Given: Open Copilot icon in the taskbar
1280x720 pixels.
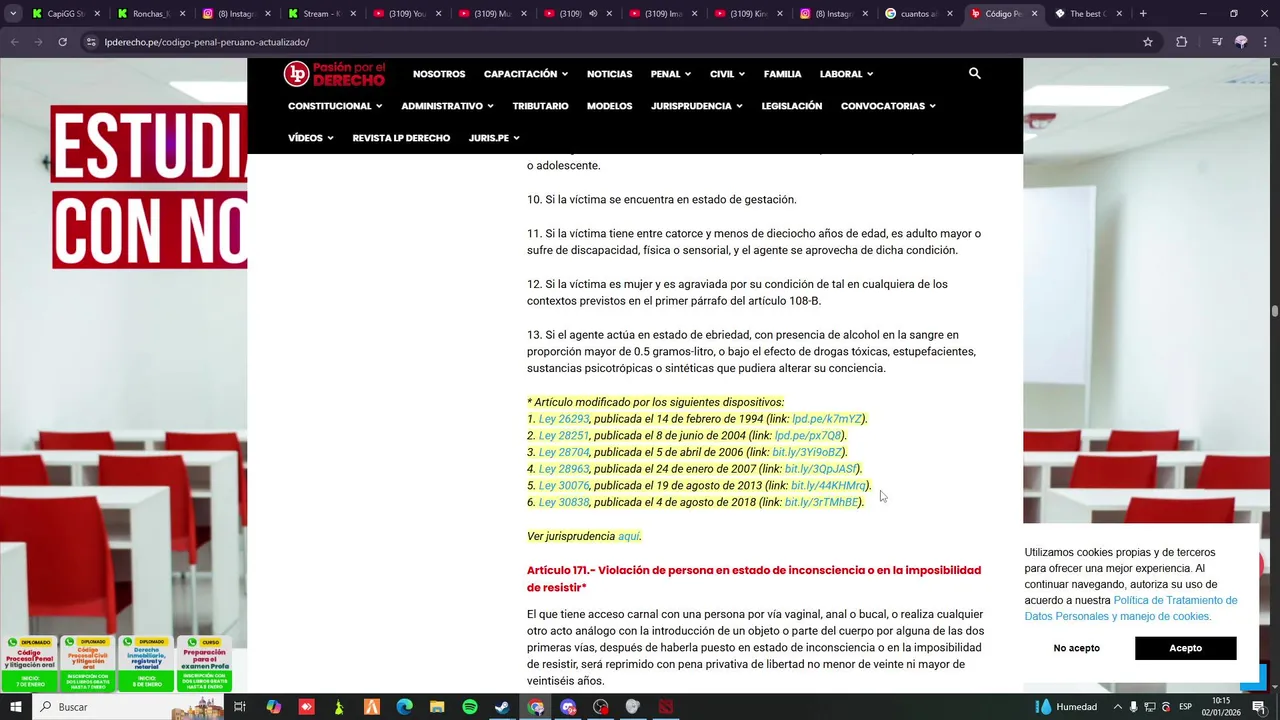Looking at the screenshot, I should tap(273, 707).
